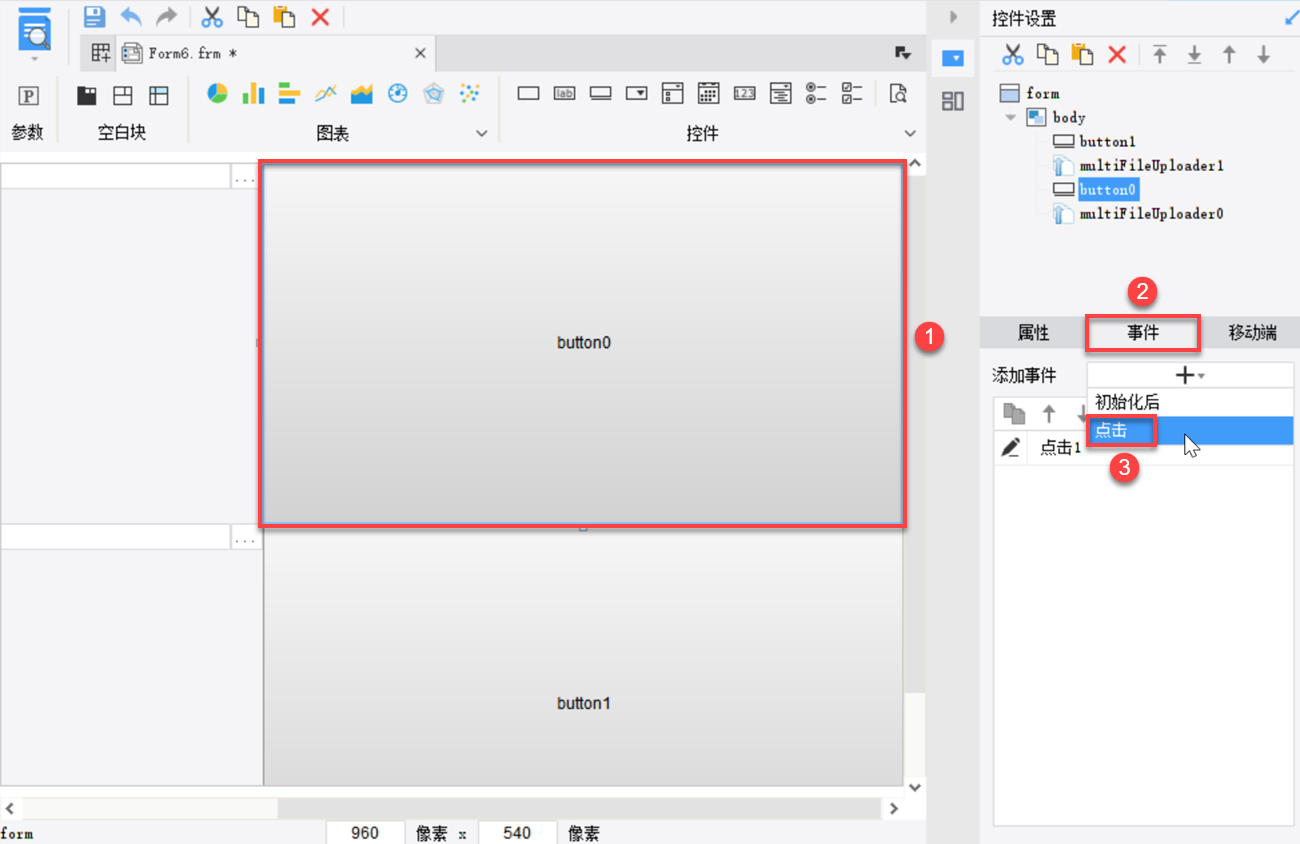Click the parameter panel P icon
Image resolution: width=1300 pixels, height=844 pixels.
(29, 96)
